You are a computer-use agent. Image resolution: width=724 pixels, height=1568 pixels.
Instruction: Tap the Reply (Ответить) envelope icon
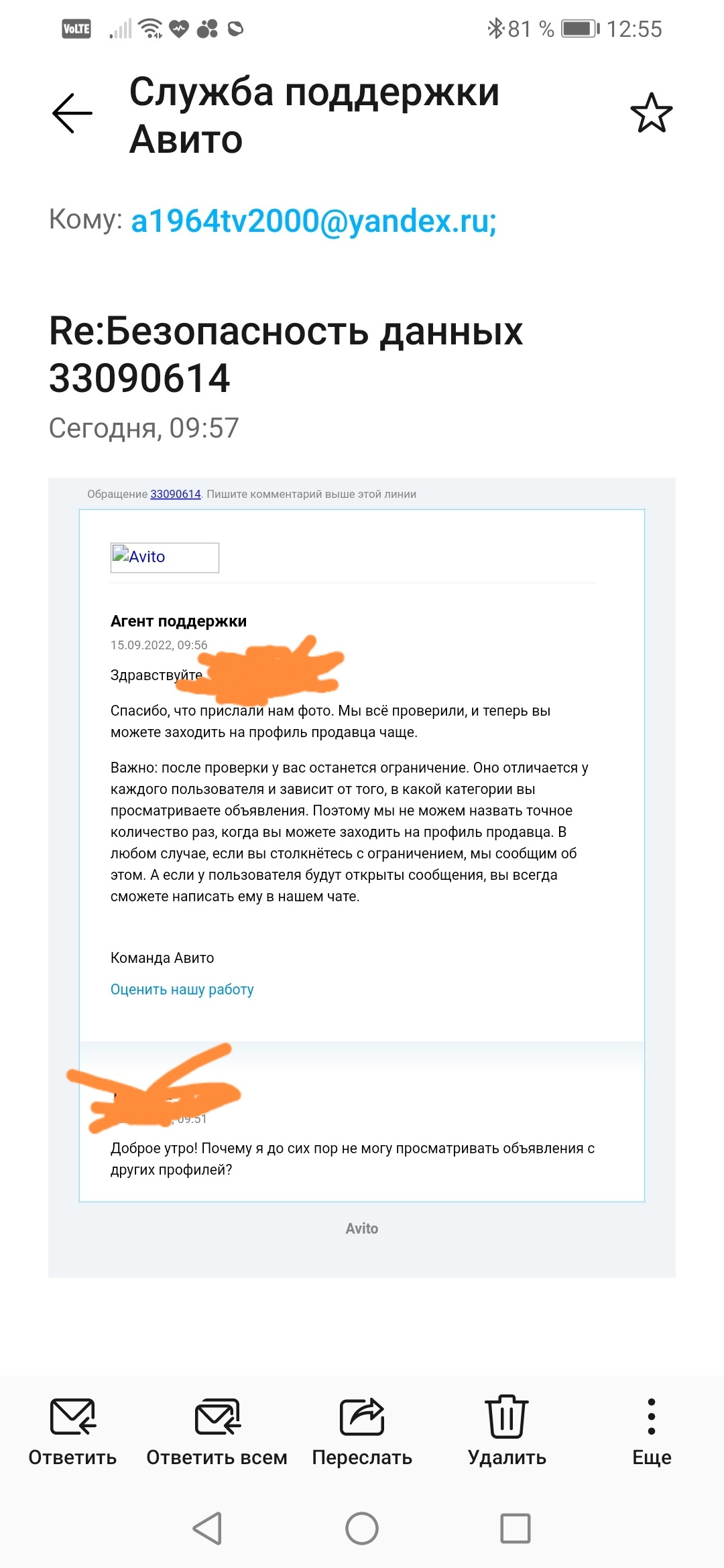(x=72, y=1417)
